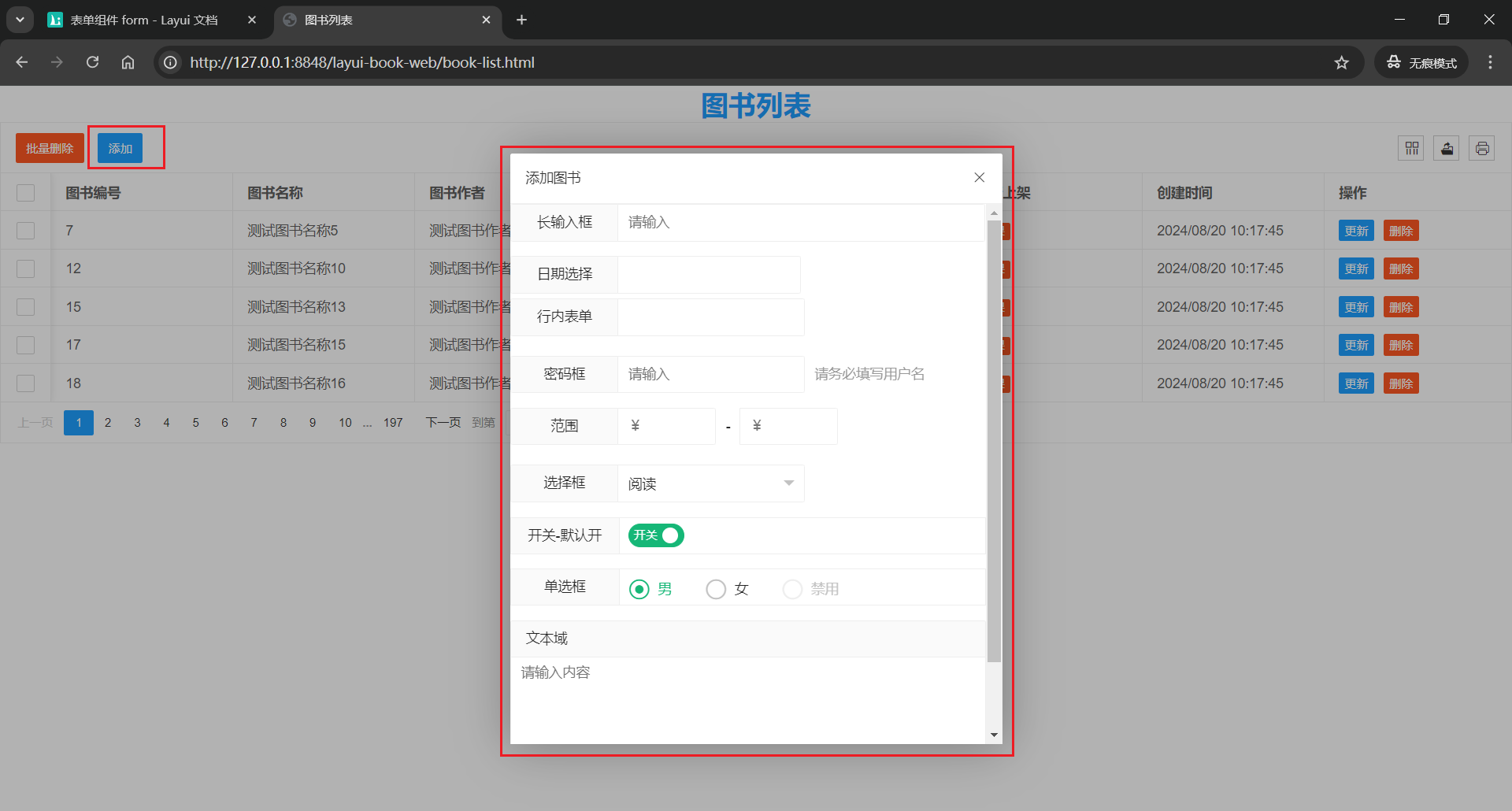The width and height of the screenshot is (1512, 811).
Task: Focus the 文本域 textarea
Action: point(748,701)
